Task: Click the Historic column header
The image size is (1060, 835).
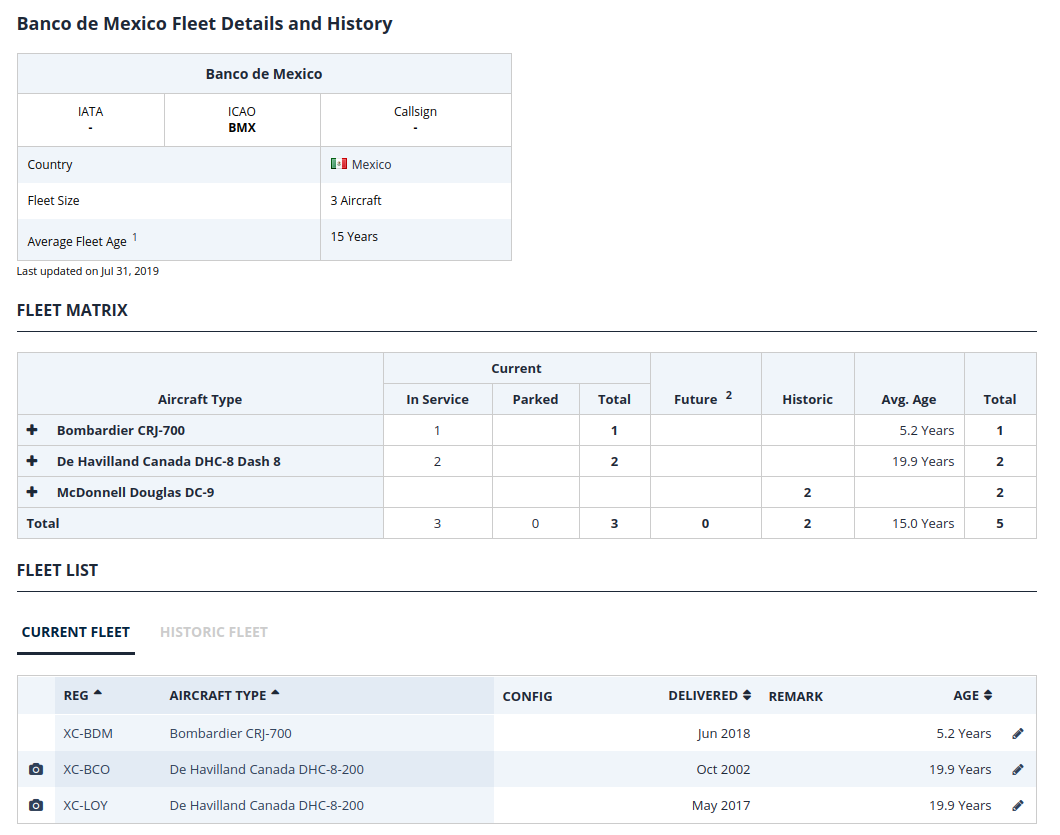Action: (807, 399)
